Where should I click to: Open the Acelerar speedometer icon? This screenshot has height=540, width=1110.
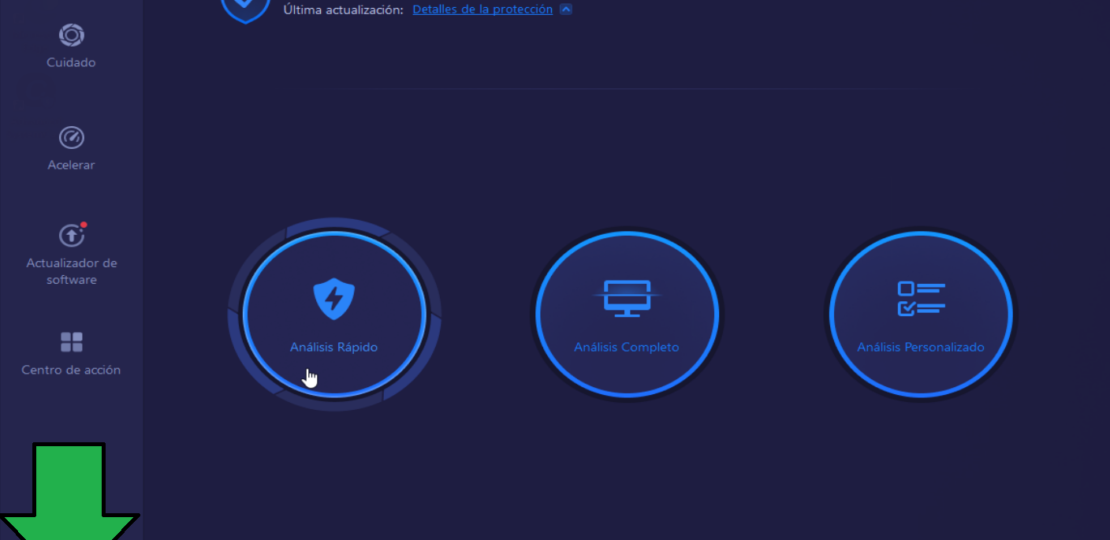pos(71,137)
